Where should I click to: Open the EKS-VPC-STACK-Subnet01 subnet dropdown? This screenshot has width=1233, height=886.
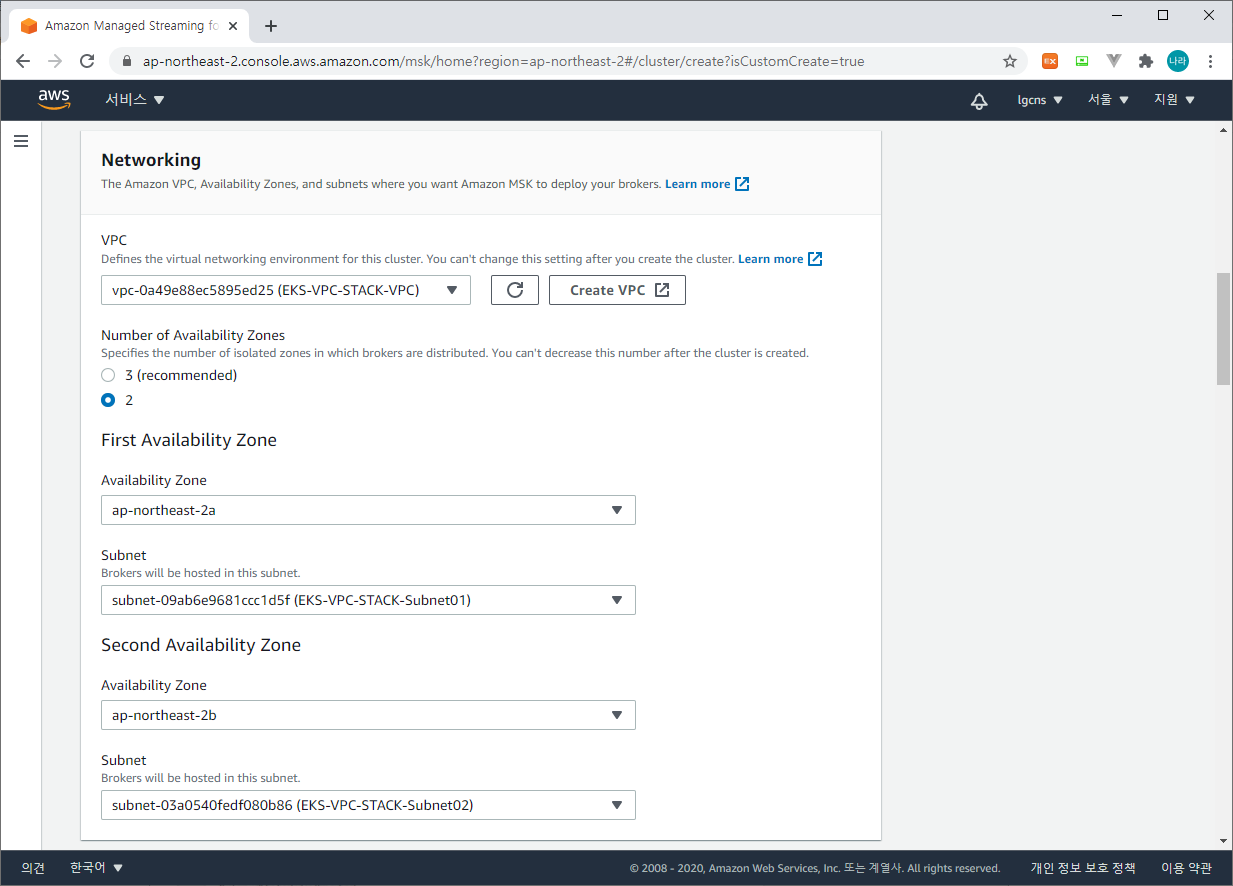click(x=368, y=600)
